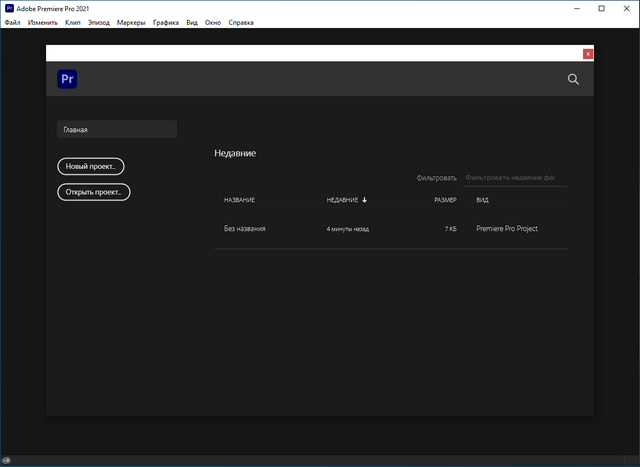Maximize the Premiere Pro window
Image resolution: width=640 pixels, height=467 pixels.
(600, 8)
